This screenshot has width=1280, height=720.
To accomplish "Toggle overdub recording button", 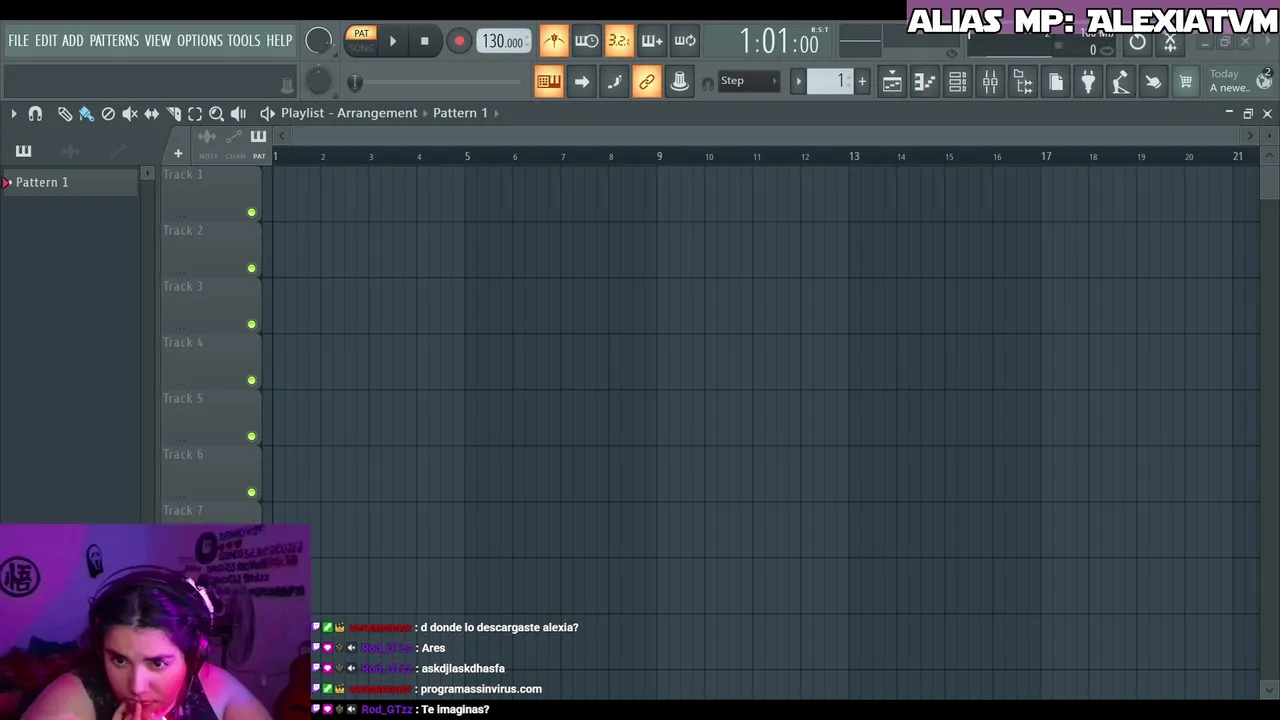I will coord(652,41).
